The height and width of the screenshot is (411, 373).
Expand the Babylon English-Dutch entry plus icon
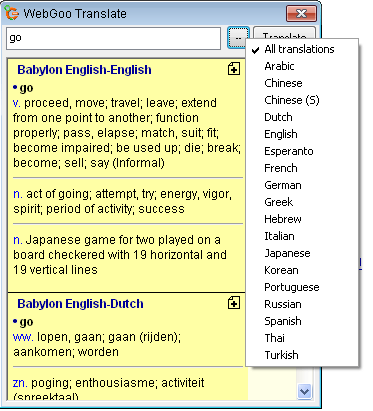[x=234, y=303]
